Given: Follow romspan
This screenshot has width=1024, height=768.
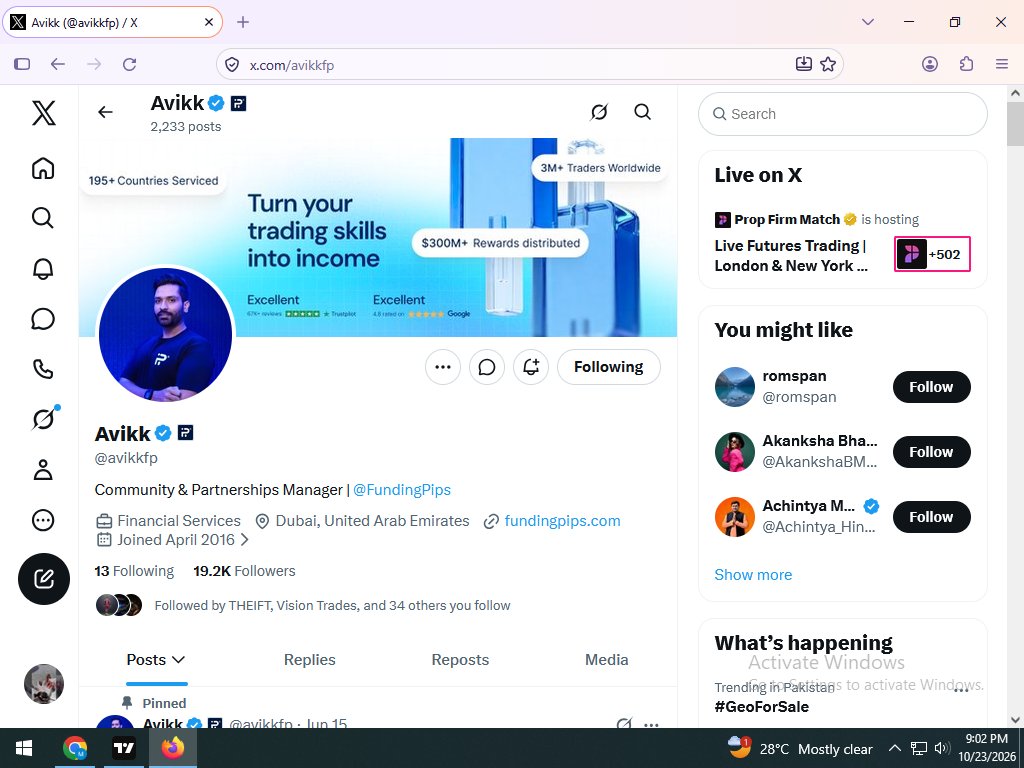Looking at the screenshot, I should click(x=931, y=387).
